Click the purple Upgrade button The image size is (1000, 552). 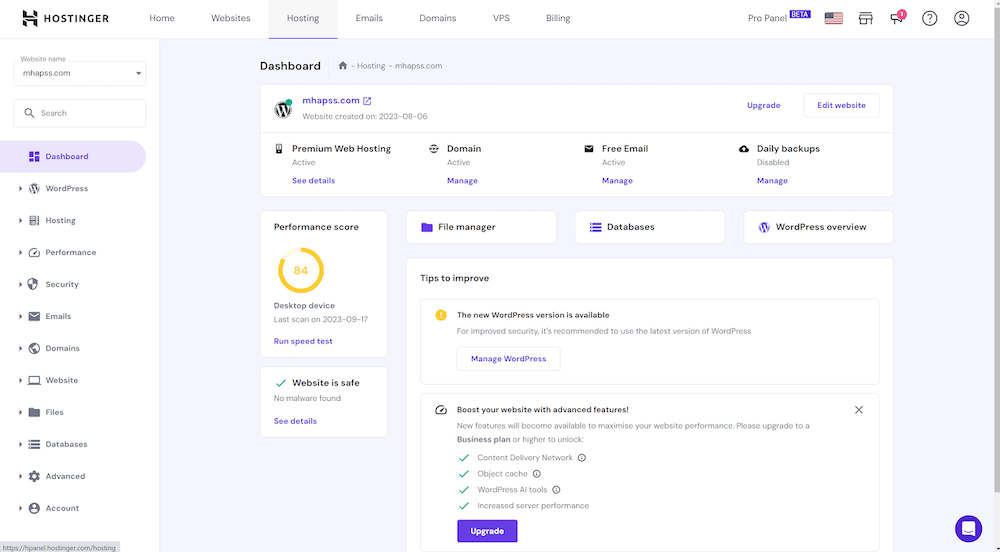tap(487, 531)
